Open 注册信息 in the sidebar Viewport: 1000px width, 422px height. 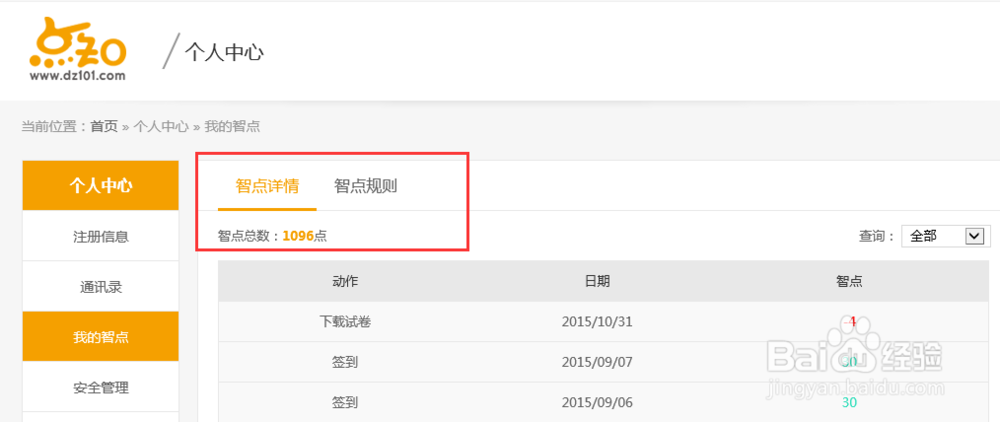click(100, 237)
